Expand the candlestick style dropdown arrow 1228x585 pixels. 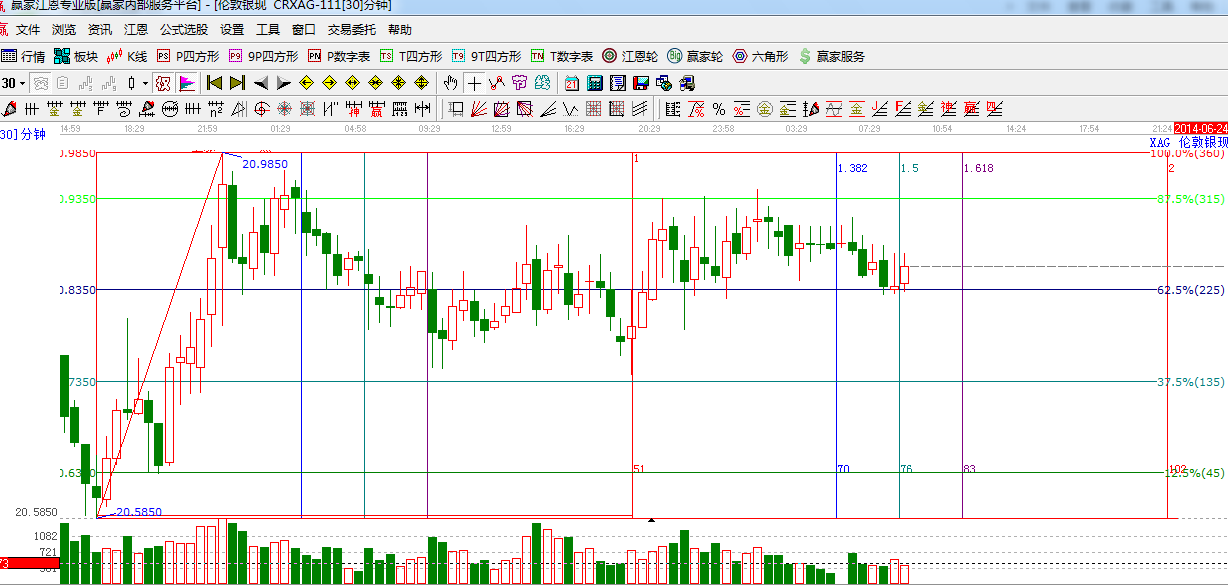[x=145, y=83]
